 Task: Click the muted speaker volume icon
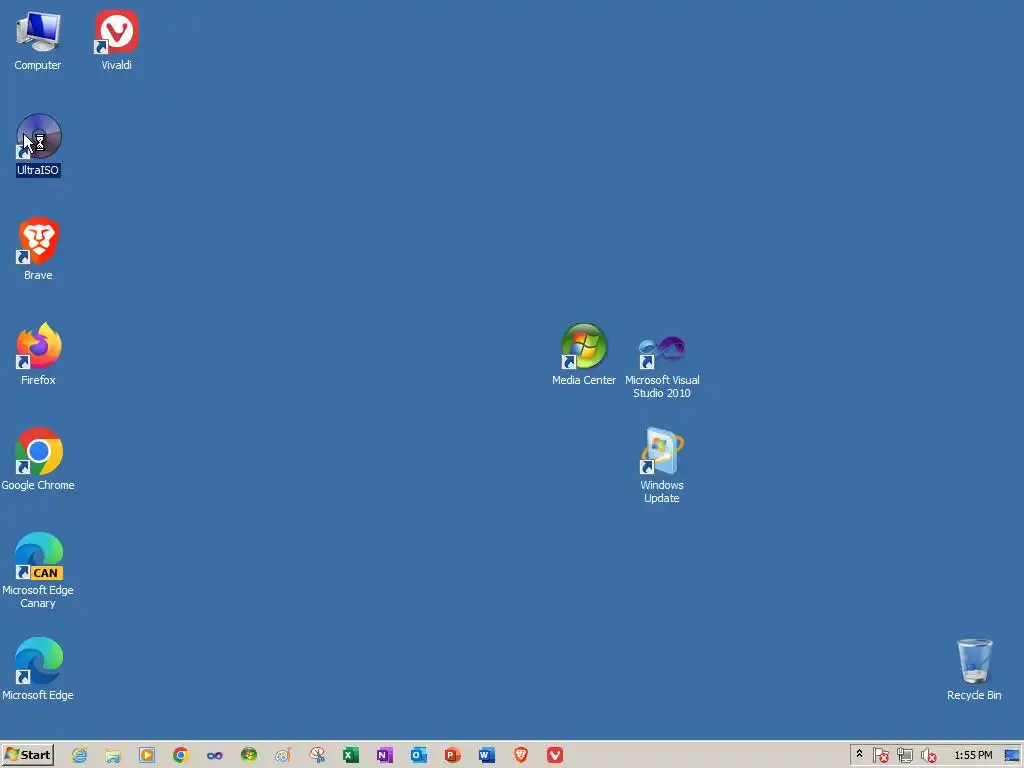(x=928, y=756)
